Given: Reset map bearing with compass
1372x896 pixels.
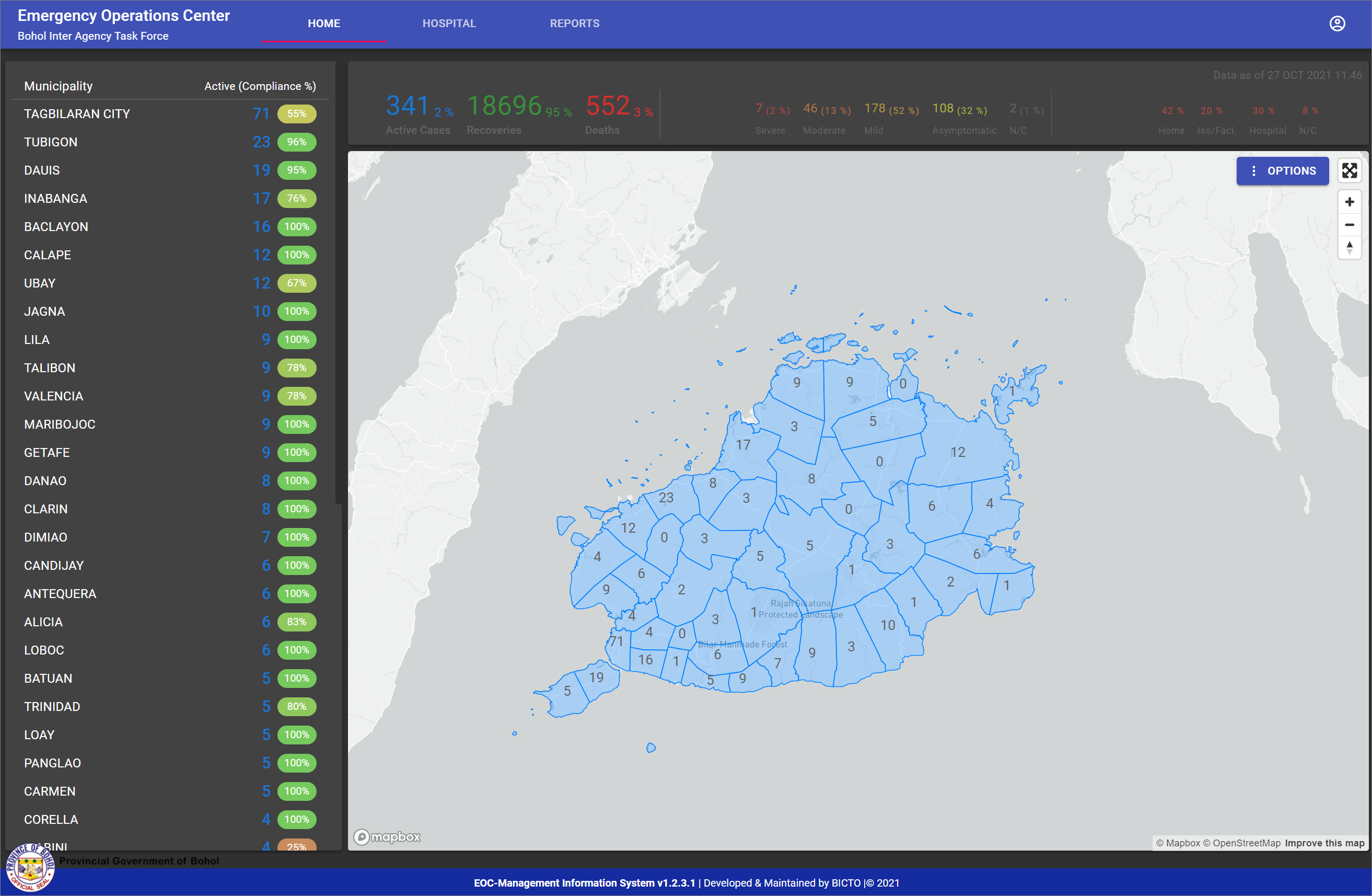Looking at the screenshot, I should pos(1349,248).
